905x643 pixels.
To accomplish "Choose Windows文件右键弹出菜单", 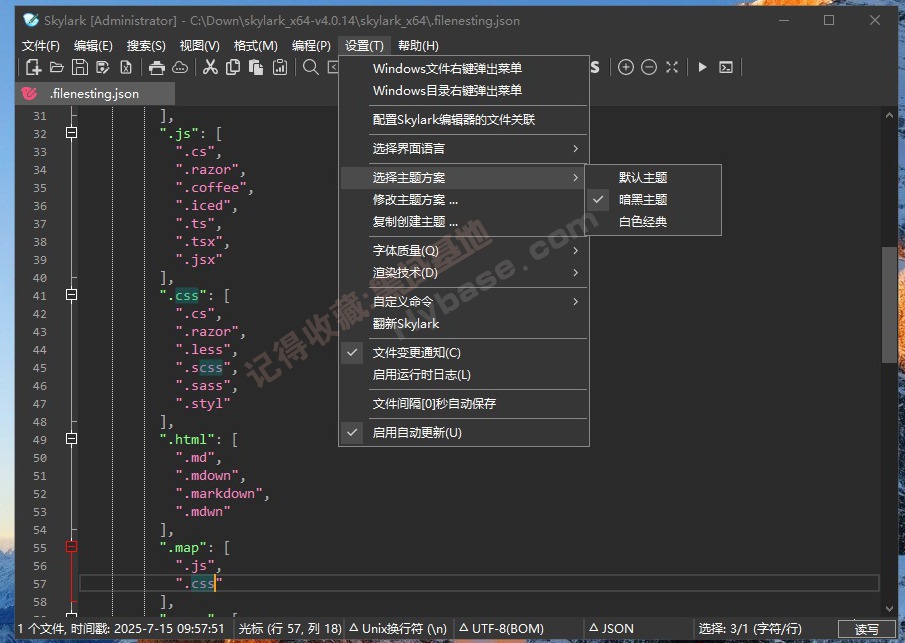I will pos(464,69).
